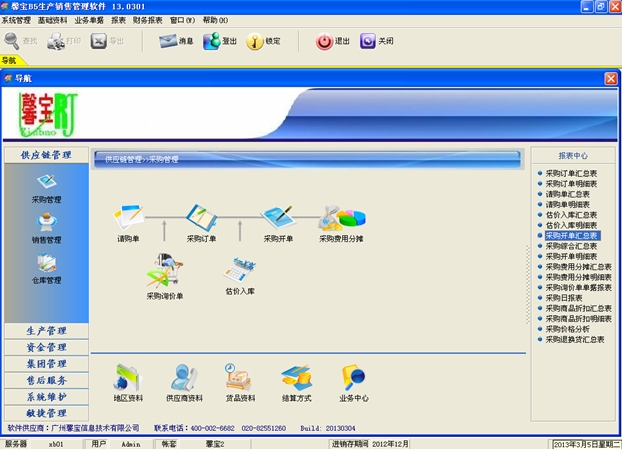Open 估价入库明细表 report link

[571, 225]
